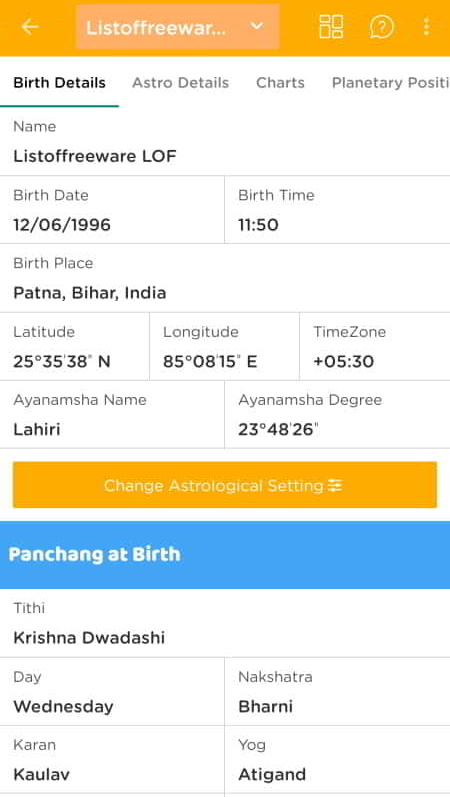Screen dimensions: 450x797
Task: Open the Charts tab
Action: point(280,83)
